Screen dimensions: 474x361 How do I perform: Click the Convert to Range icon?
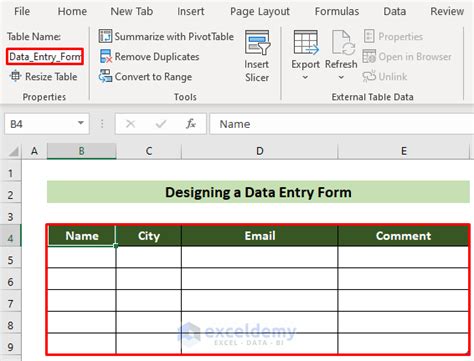(105, 76)
